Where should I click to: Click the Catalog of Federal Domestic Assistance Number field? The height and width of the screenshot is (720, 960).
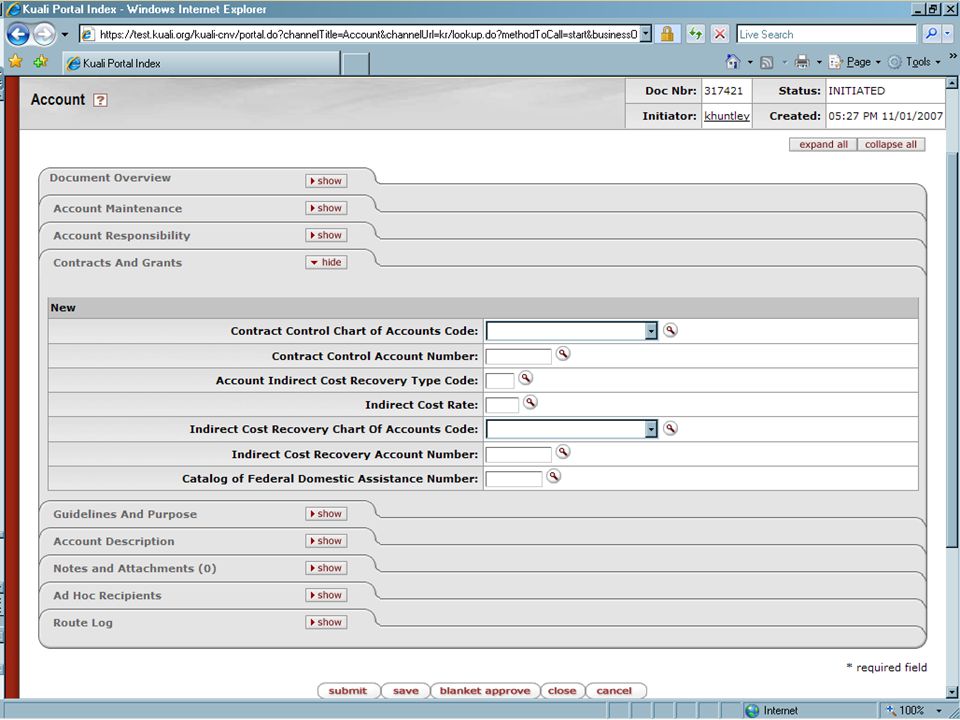(x=514, y=479)
